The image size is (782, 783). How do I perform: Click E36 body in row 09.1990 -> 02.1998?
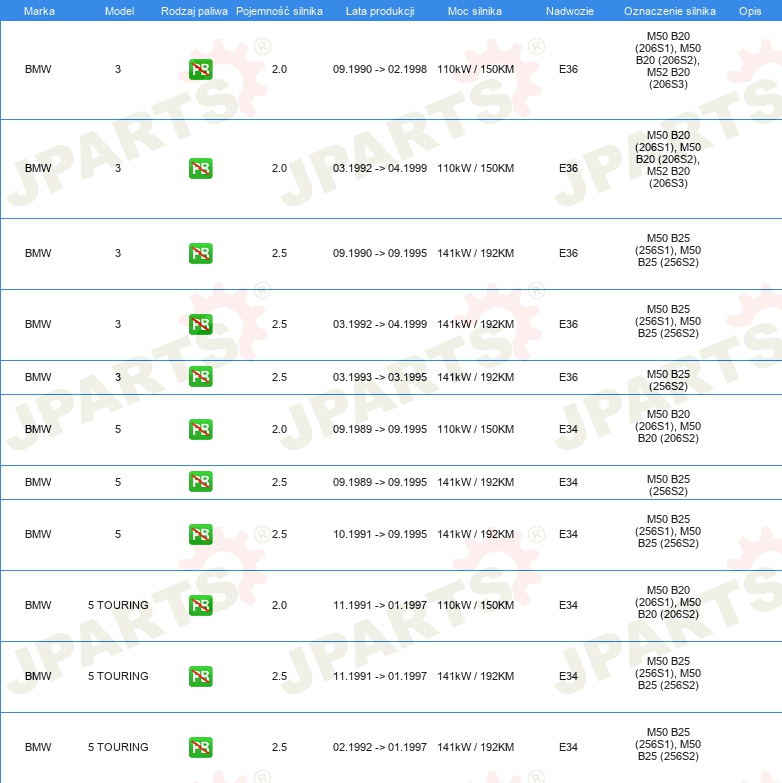click(x=568, y=69)
